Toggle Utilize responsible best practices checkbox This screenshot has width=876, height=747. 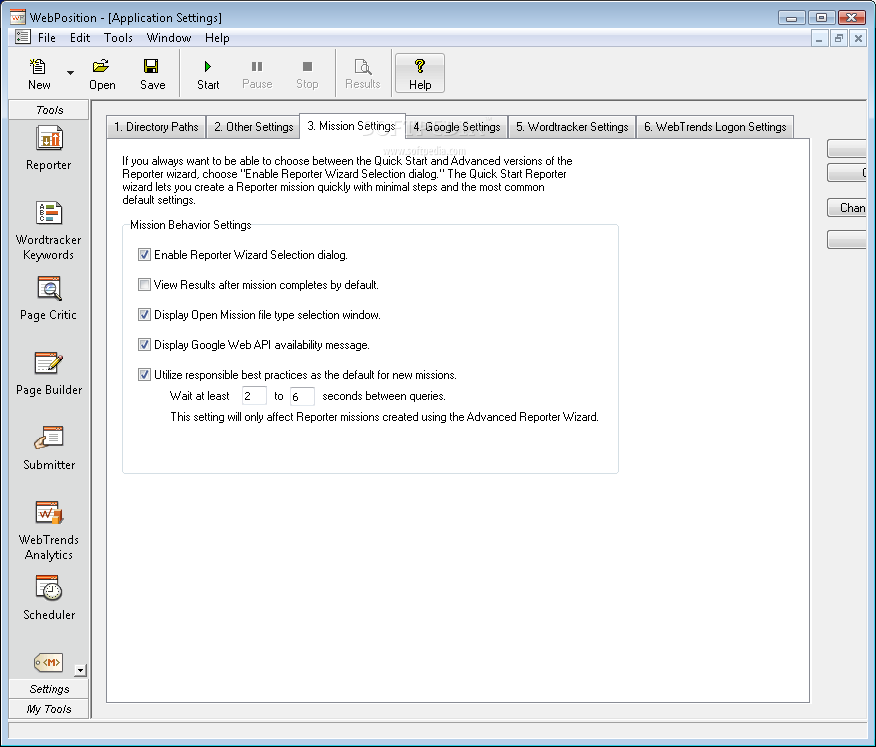click(144, 375)
